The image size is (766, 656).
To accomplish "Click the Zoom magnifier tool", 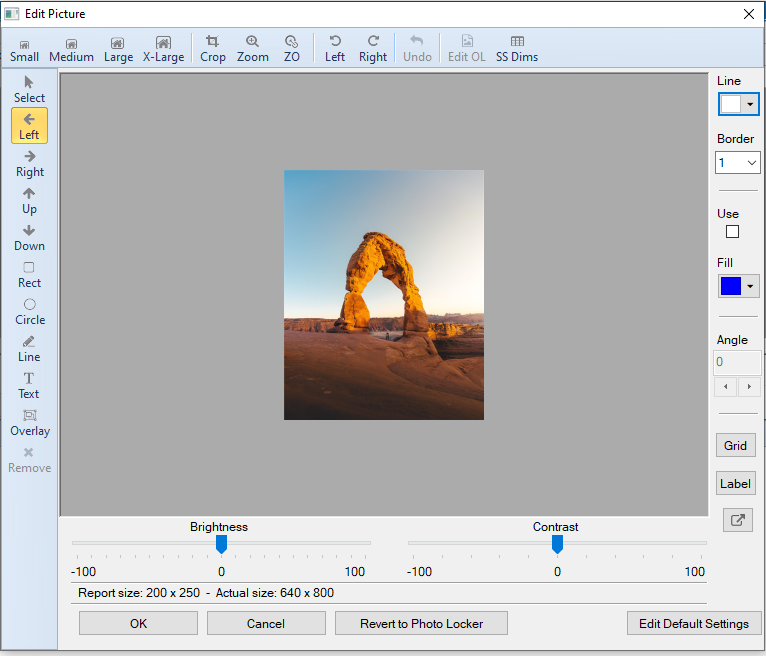I will 252,49.
